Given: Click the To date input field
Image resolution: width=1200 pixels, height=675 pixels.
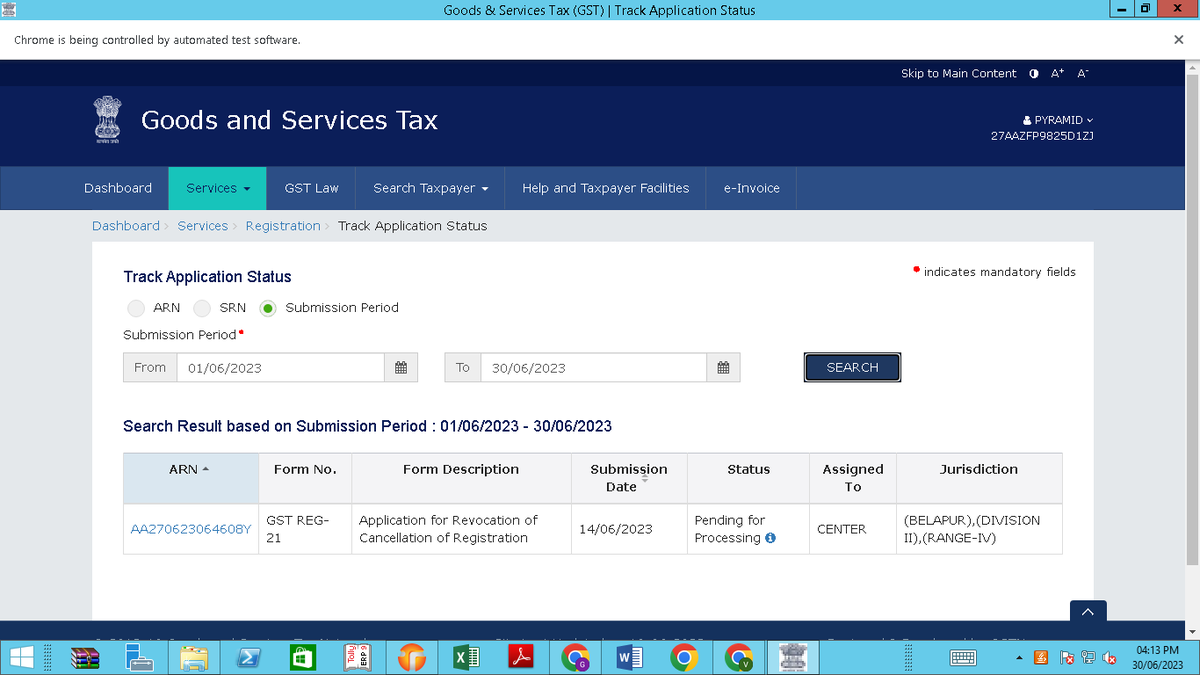Looking at the screenshot, I should click(594, 367).
